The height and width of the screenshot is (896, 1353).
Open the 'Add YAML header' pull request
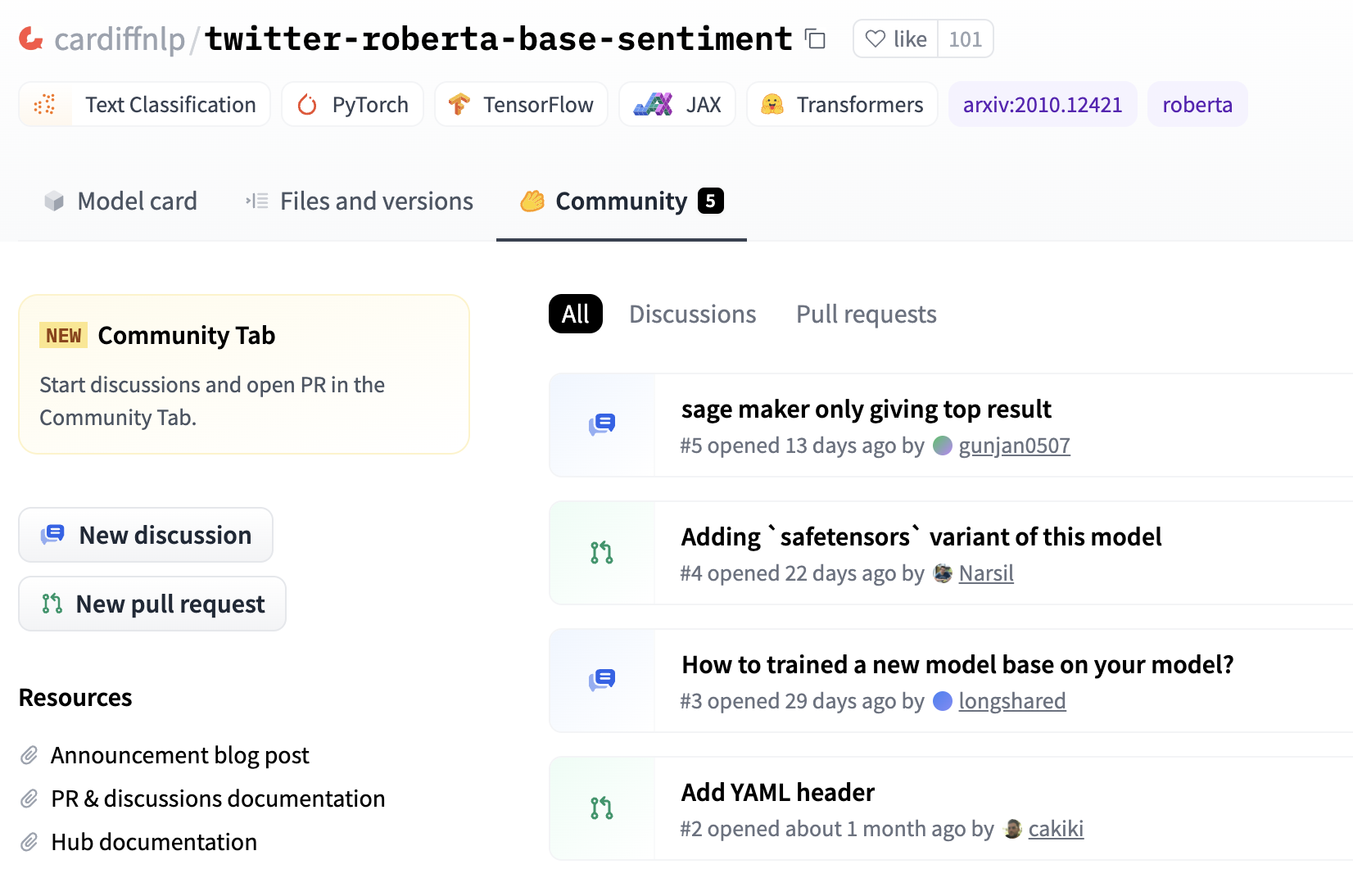pyautogui.click(x=778, y=792)
